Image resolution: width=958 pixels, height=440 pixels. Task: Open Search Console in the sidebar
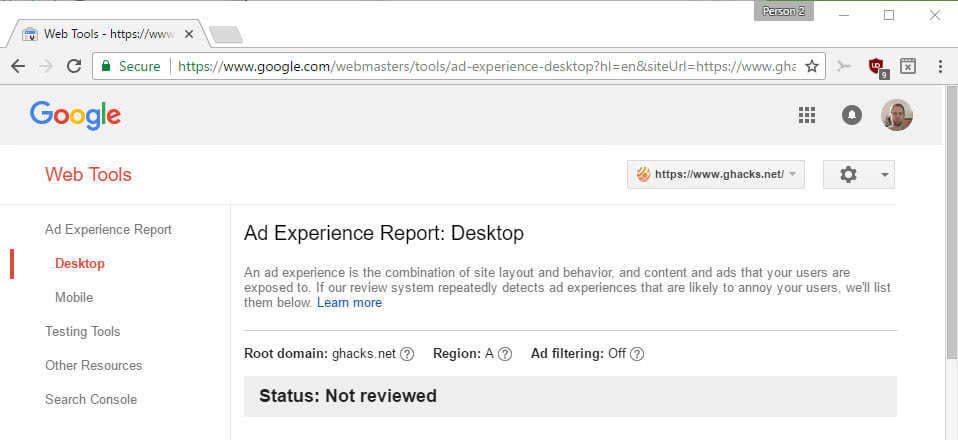tap(91, 400)
